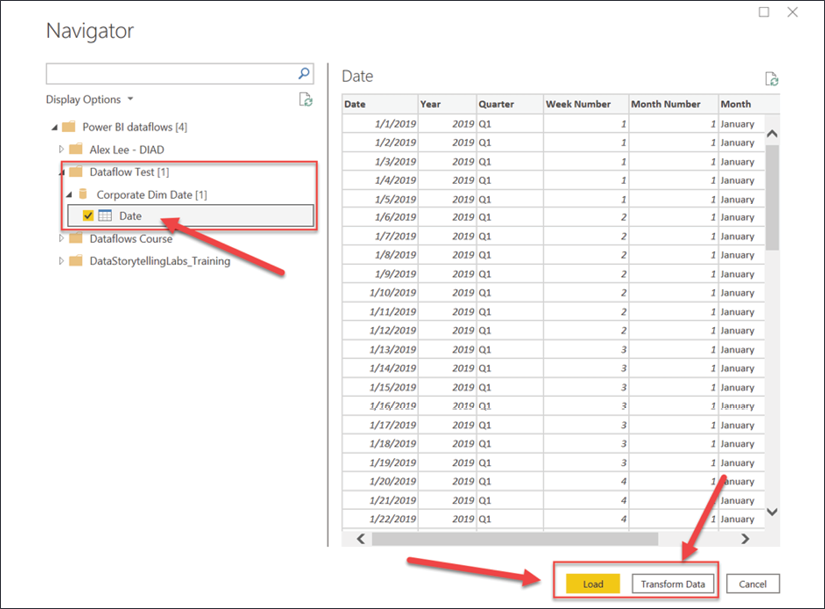Select the Month Number column header
The height and width of the screenshot is (609, 825).
673,104
